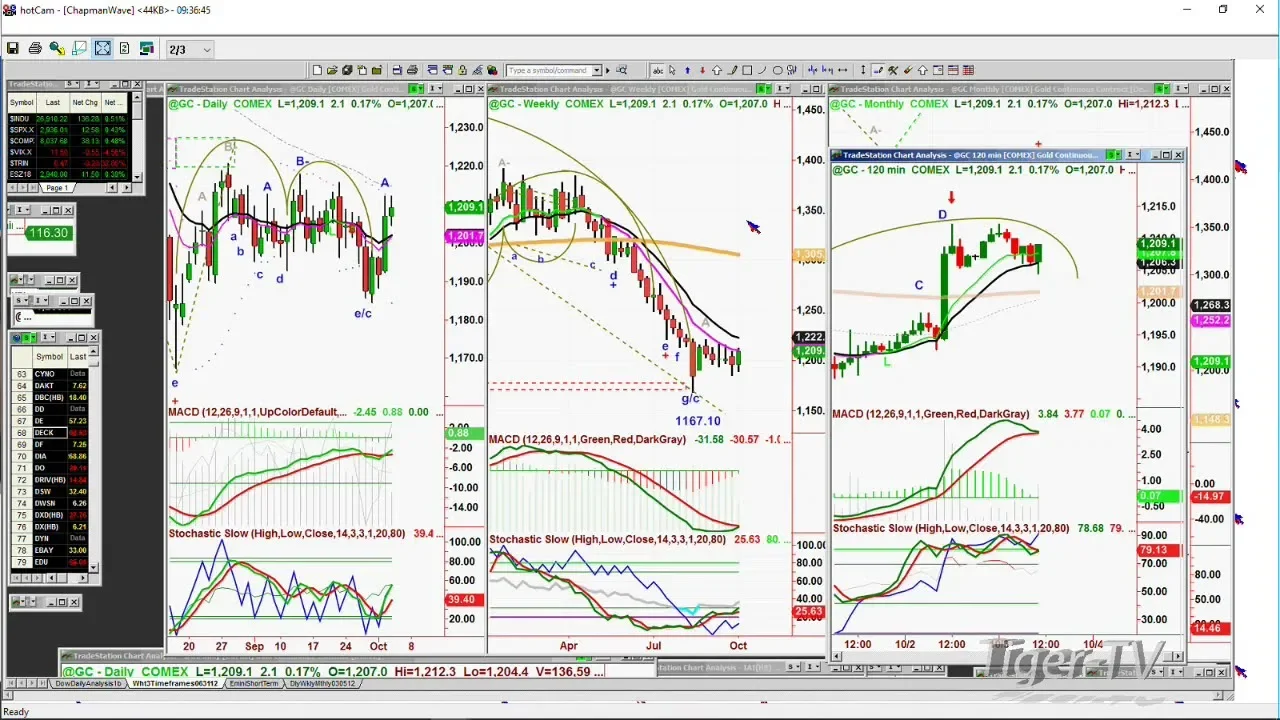Click the New document icon in TradeStation toolbar
Screen dimensions: 1280x720
click(x=317, y=70)
